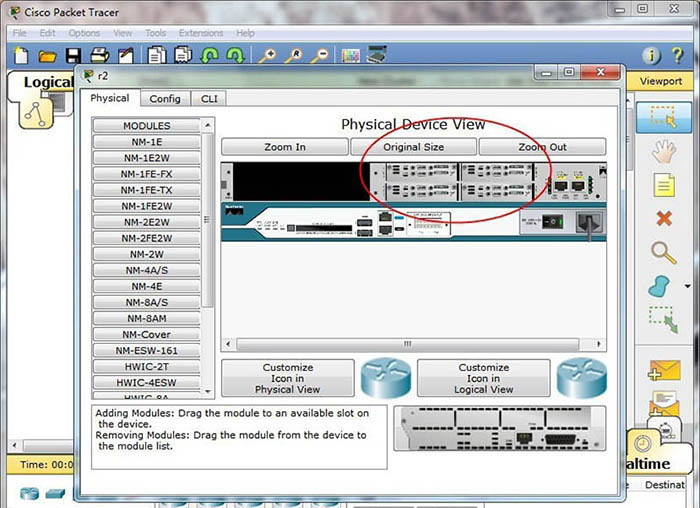Open the Tools menu
The width and height of the screenshot is (700, 508).
pyautogui.click(x=155, y=33)
